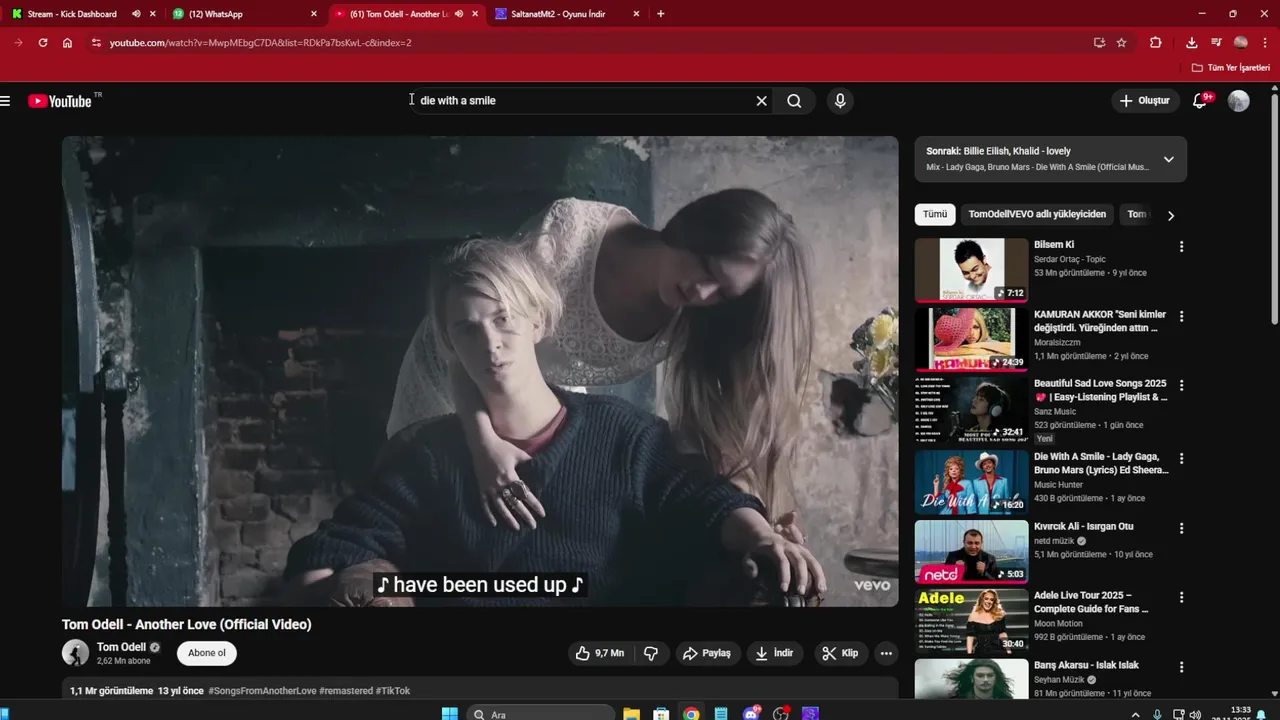This screenshot has width=1280, height=720.
Task: Reload the page in Chrome
Action: tap(42, 43)
